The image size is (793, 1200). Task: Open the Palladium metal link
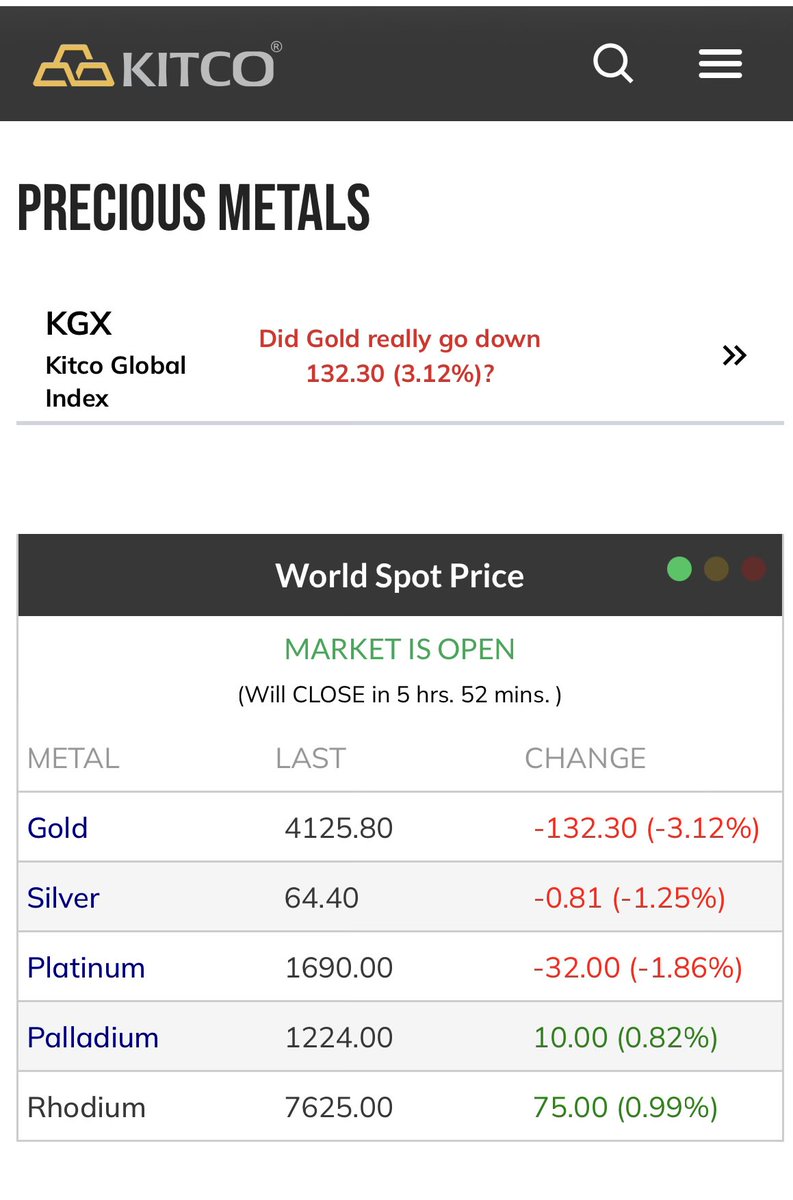click(x=93, y=1038)
